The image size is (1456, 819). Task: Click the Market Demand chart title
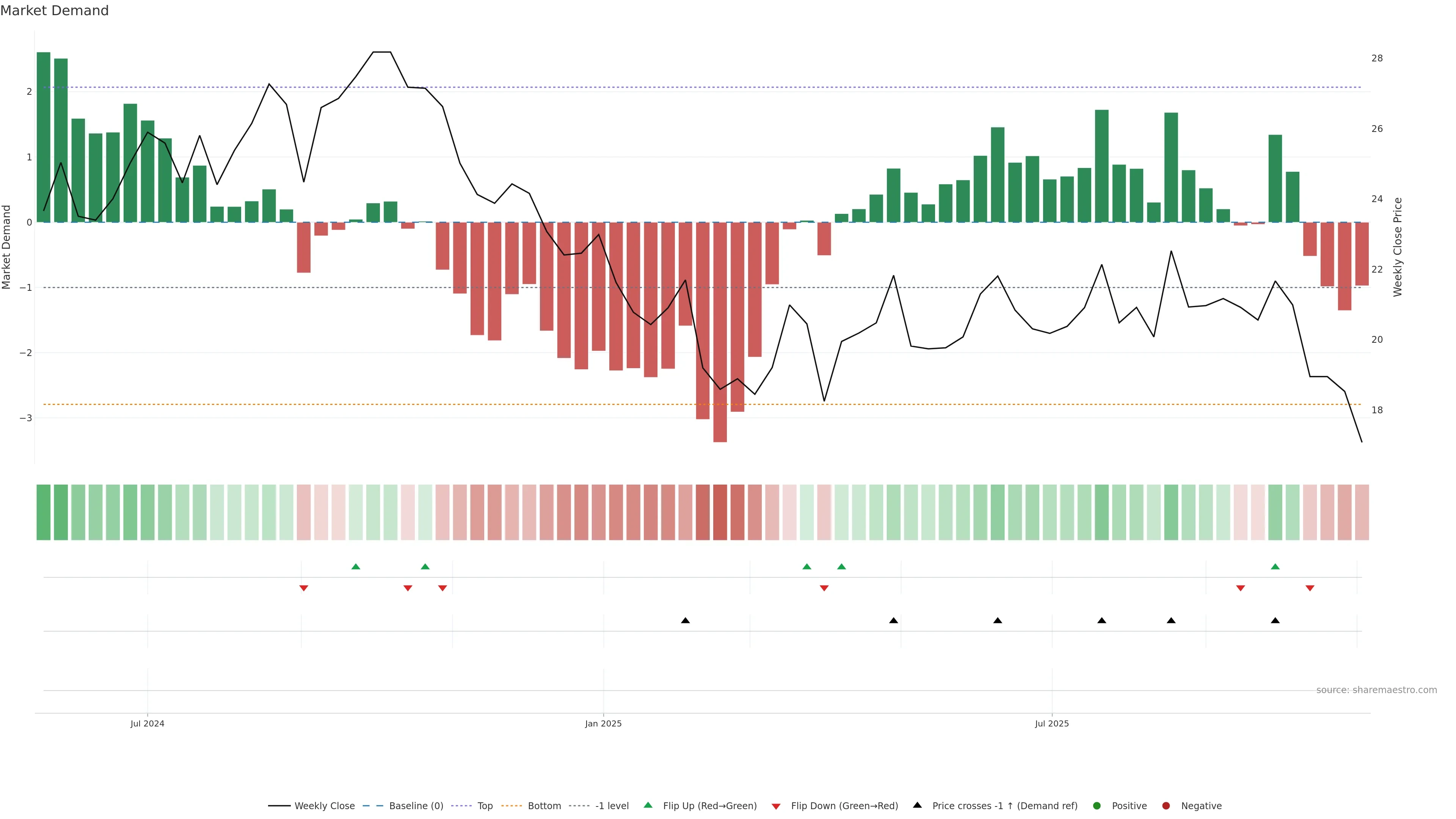[54, 11]
